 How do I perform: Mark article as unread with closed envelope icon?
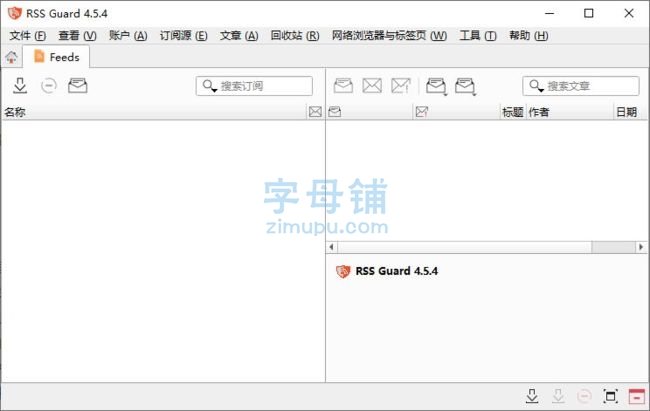pos(372,86)
